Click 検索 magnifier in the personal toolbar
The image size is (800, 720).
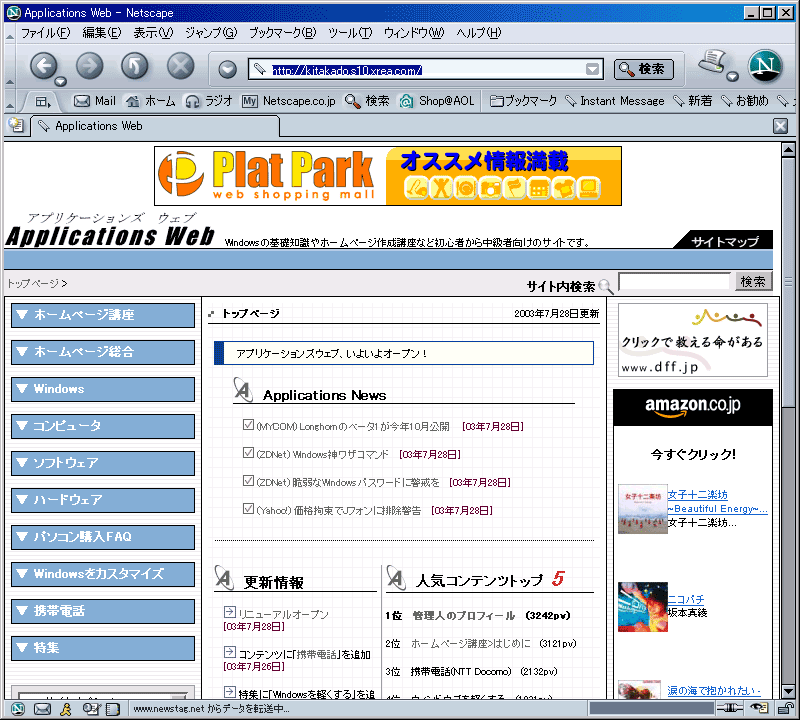[x=367, y=101]
